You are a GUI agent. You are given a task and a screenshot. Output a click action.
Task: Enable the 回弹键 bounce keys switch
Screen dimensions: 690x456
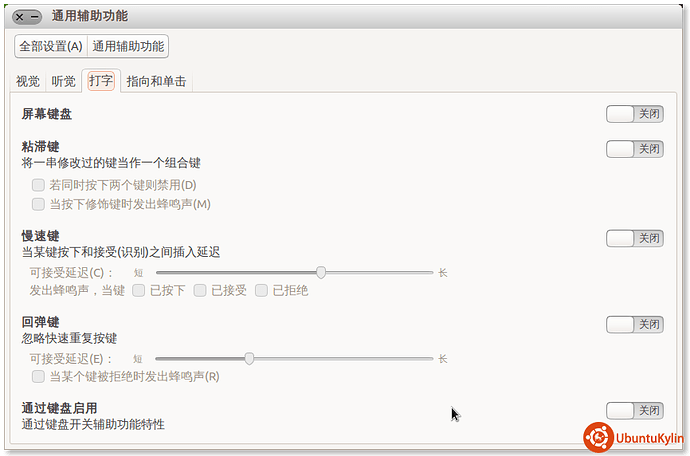pos(634,324)
